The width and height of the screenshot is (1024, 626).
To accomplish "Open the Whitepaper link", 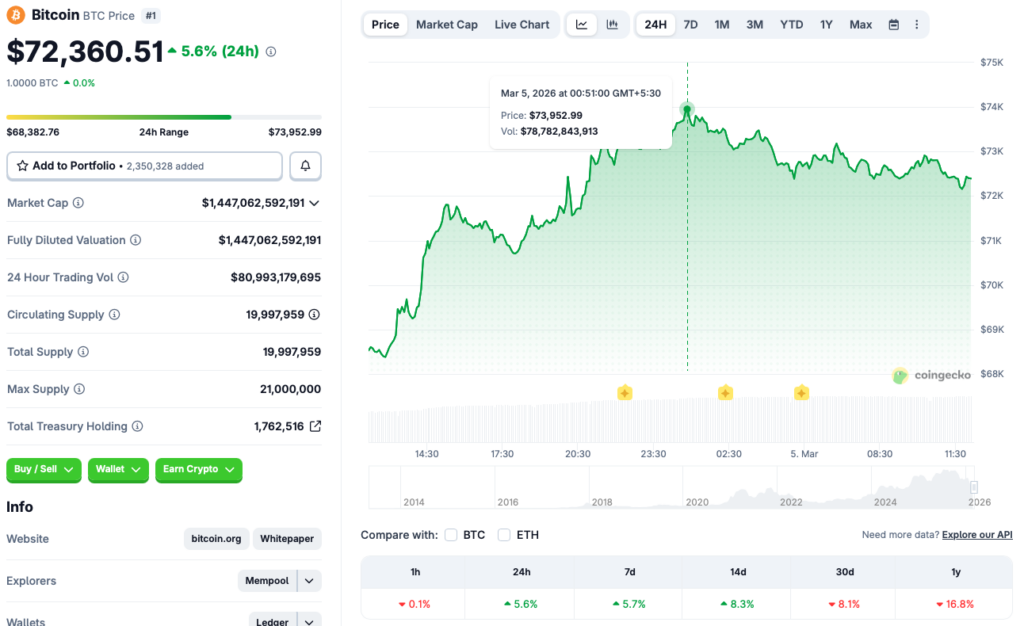I will [x=287, y=538].
